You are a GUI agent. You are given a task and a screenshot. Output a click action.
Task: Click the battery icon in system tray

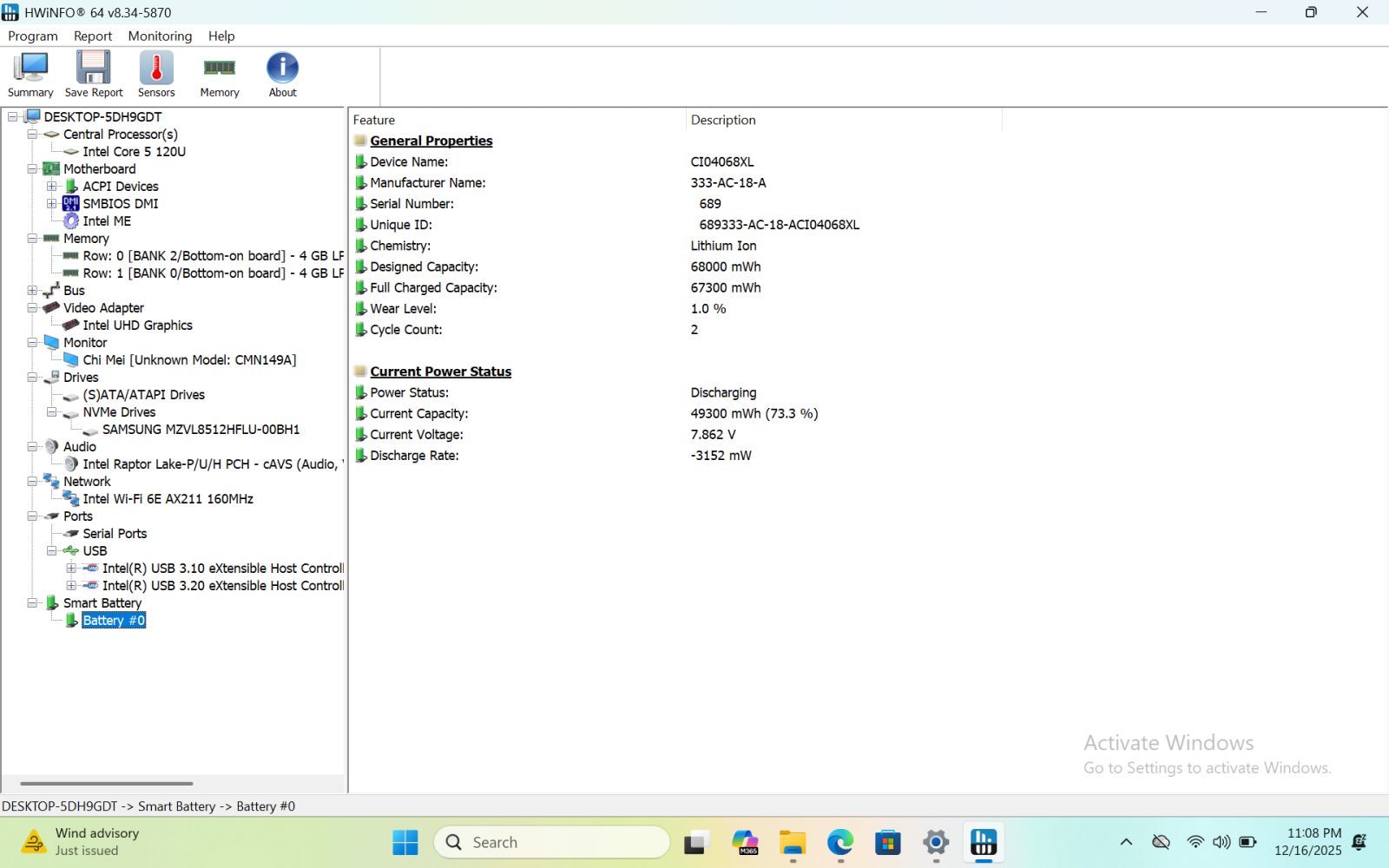click(x=1247, y=842)
